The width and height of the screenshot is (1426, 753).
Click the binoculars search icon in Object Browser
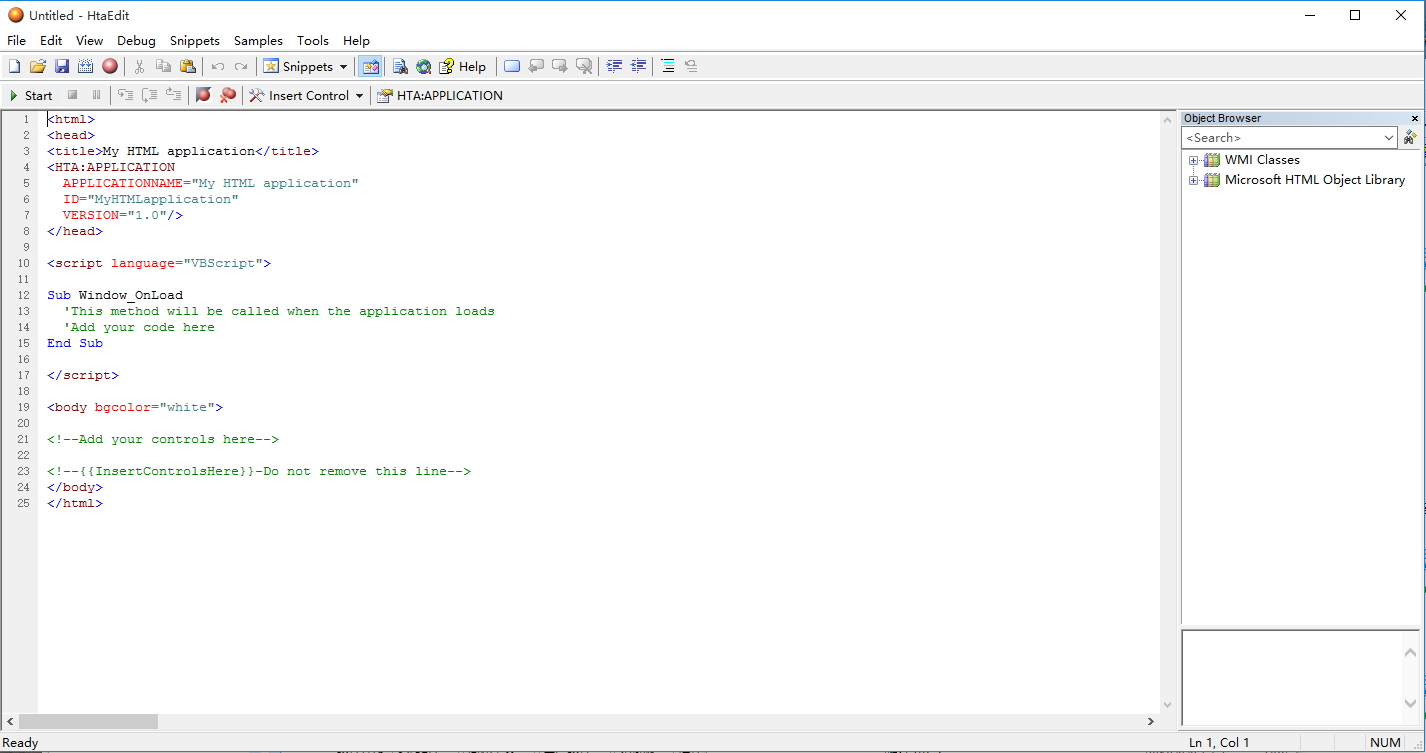pos(1410,138)
